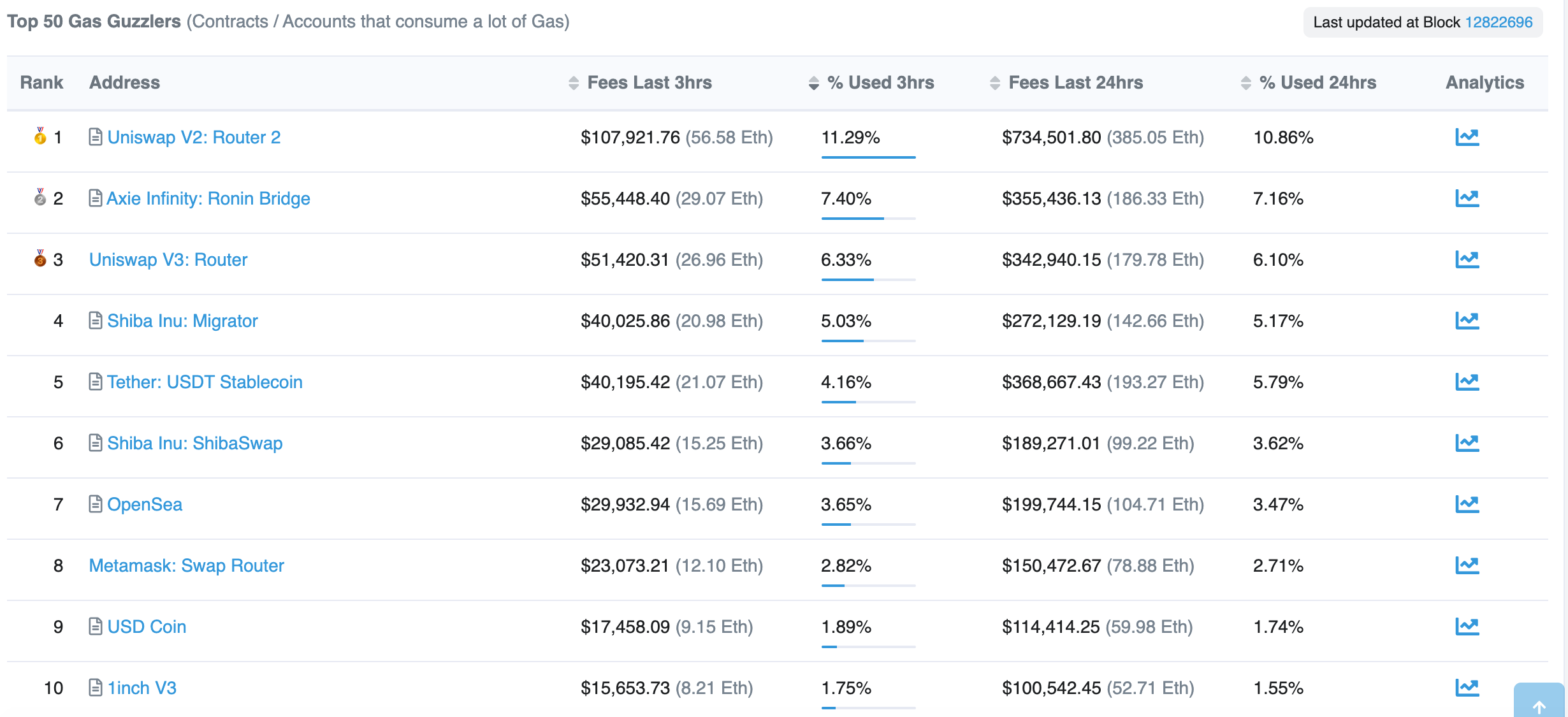Open analytics chart for Uniswap V3: Router
The width and height of the screenshot is (1568, 717).
pyautogui.click(x=1467, y=259)
